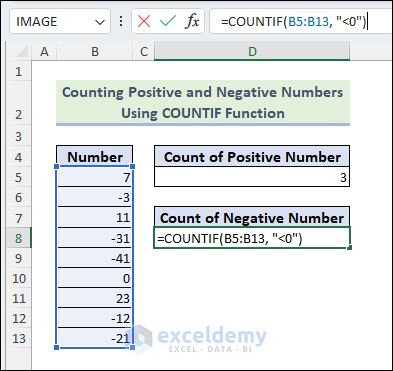Click 'Count of Negative Number' header cell
Viewport: 393px width, 371px height.
(252, 218)
